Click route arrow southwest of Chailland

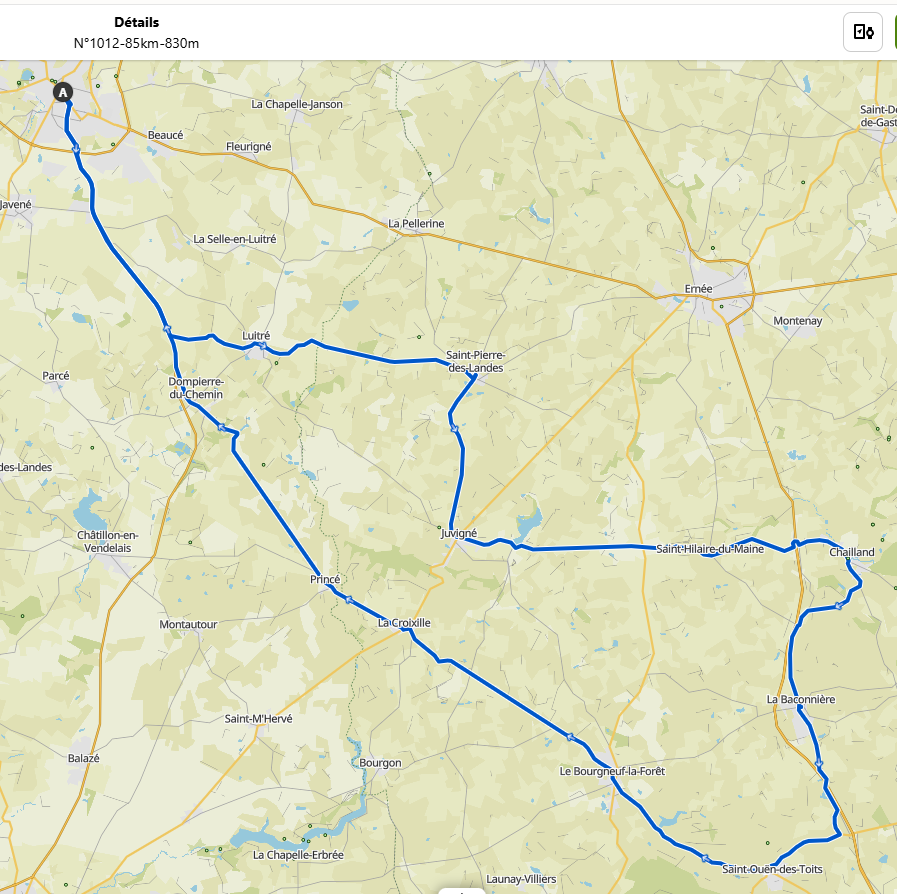pyautogui.click(x=839, y=606)
